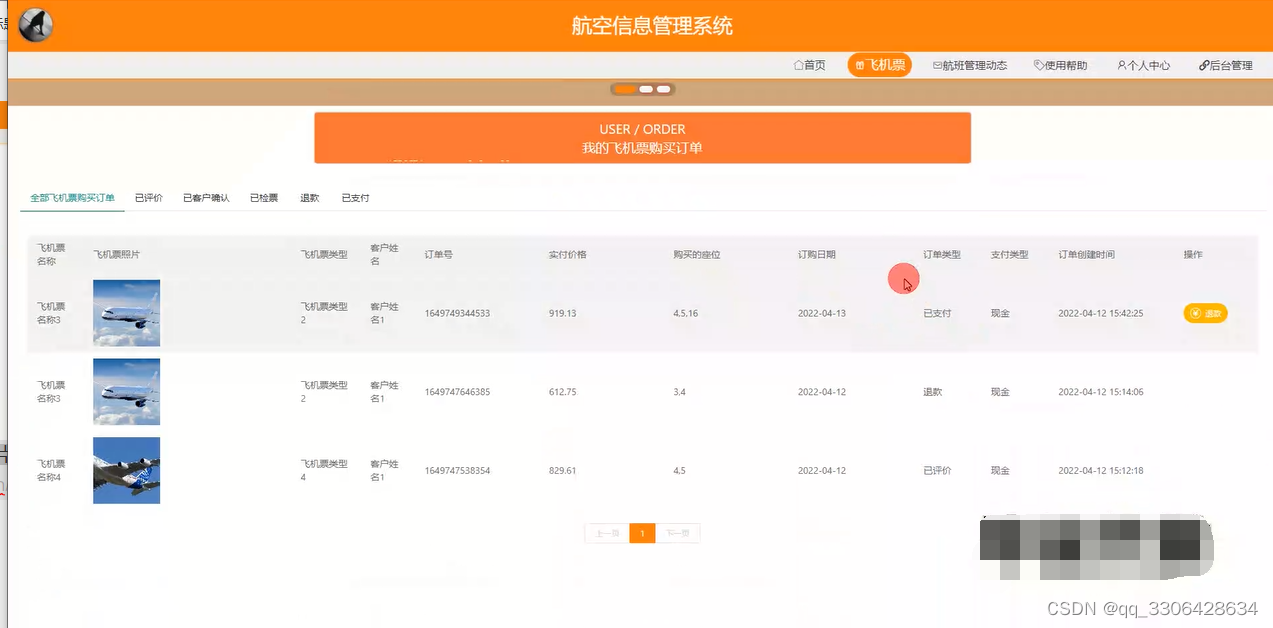Open the airplane photo thumbnail of order 飞机票名称4
Viewport: 1273px width, 628px height.
[x=126, y=470]
